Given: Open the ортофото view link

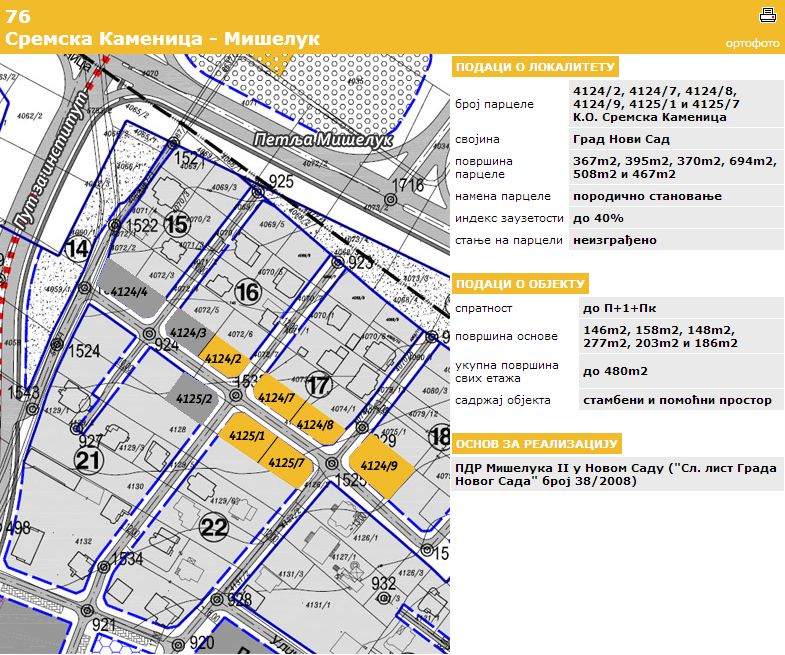Looking at the screenshot, I should (752, 44).
